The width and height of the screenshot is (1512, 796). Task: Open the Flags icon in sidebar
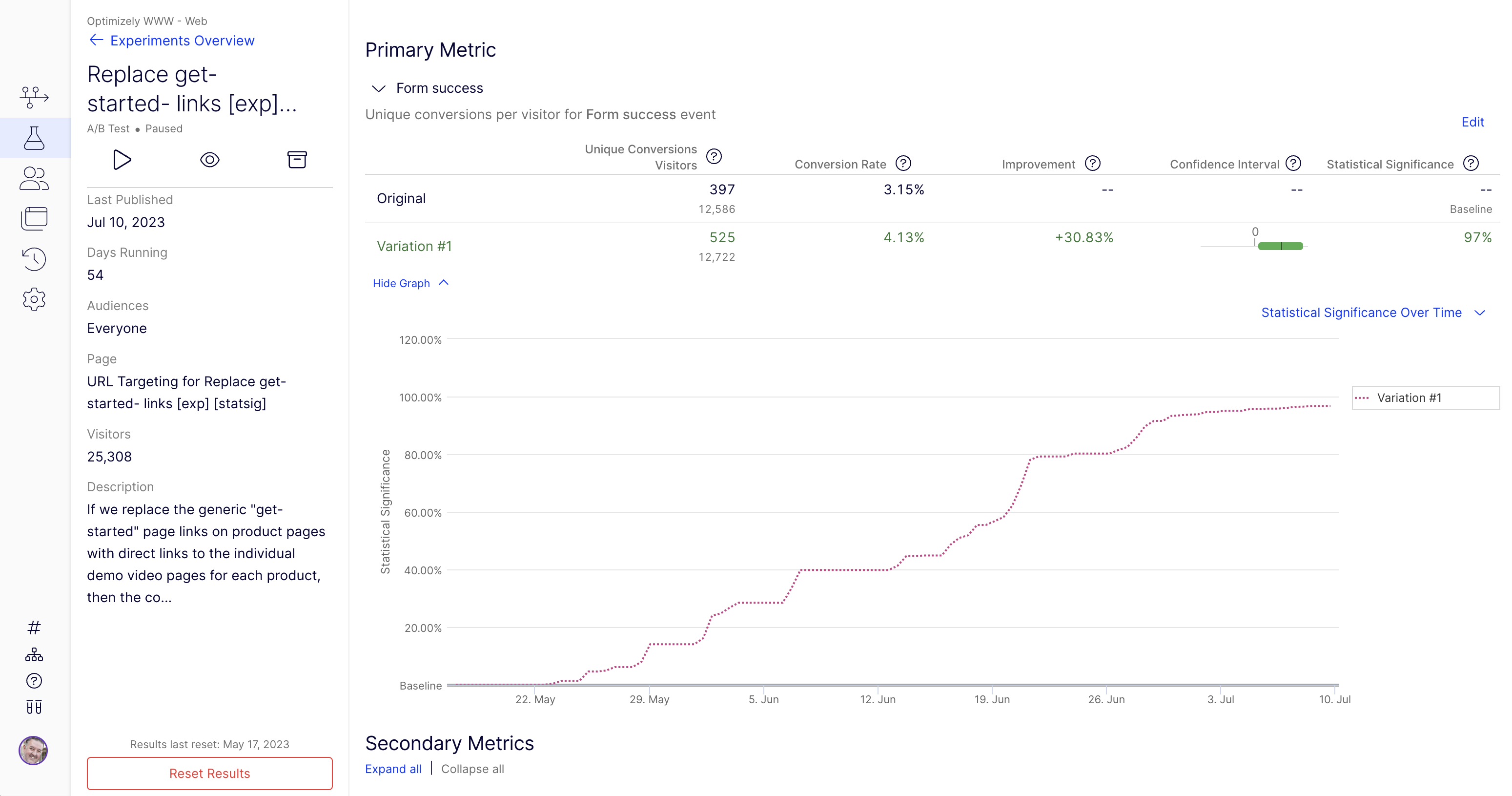34,97
